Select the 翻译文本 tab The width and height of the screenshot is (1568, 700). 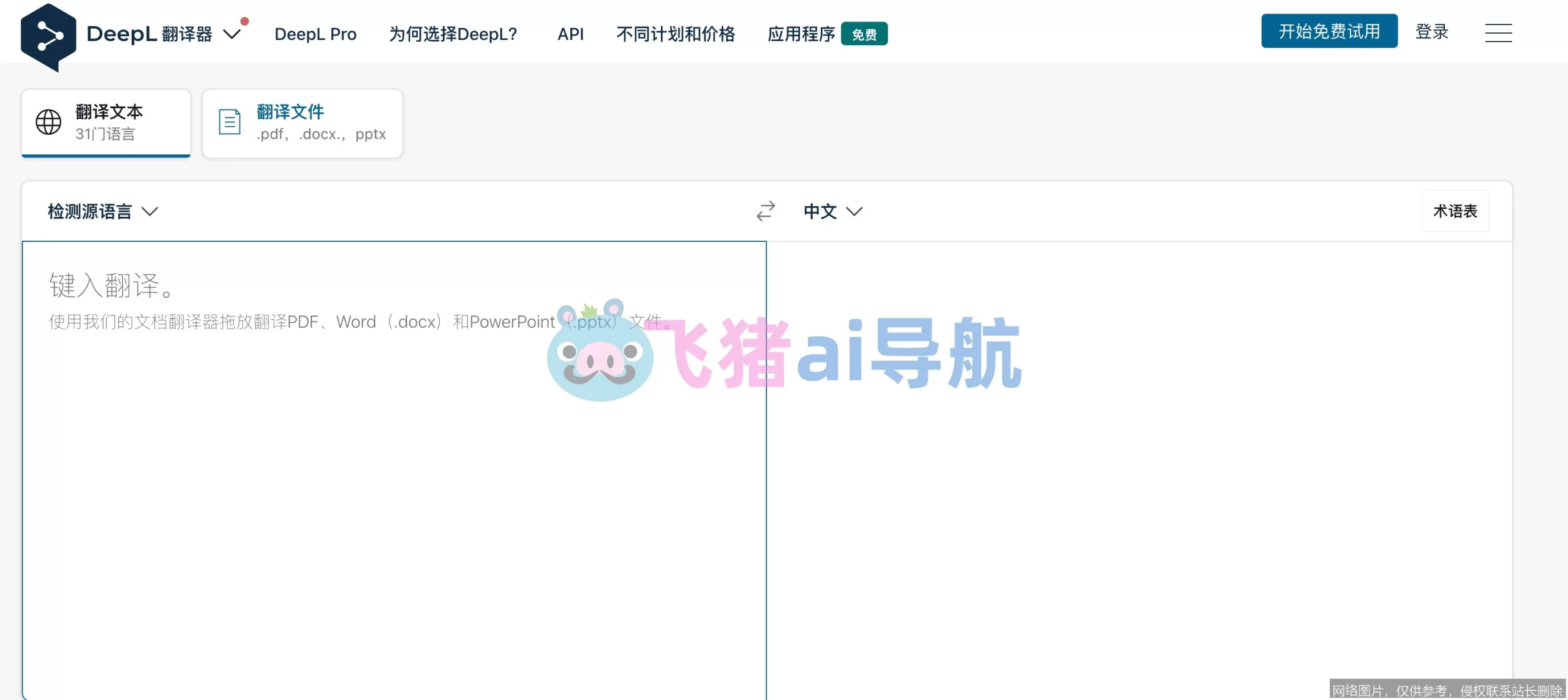[x=106, y=122]
